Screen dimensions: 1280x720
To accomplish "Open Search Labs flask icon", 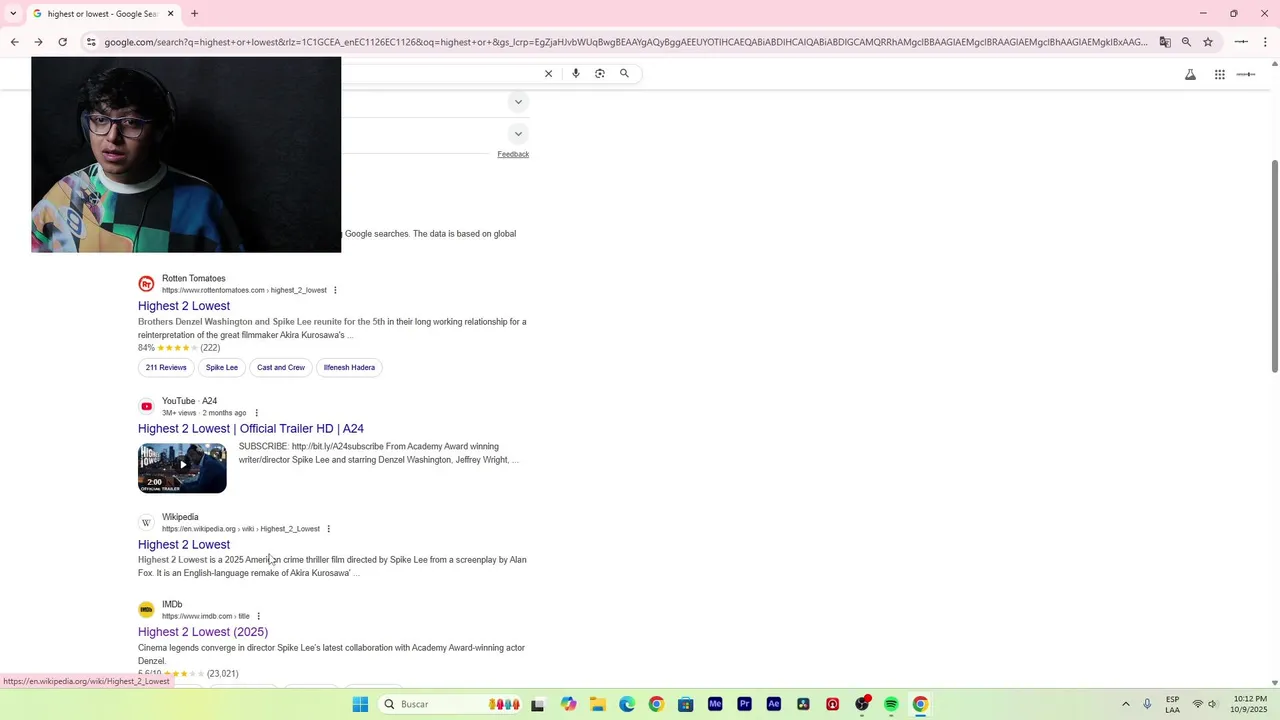I will click(x=1190, y=74).
